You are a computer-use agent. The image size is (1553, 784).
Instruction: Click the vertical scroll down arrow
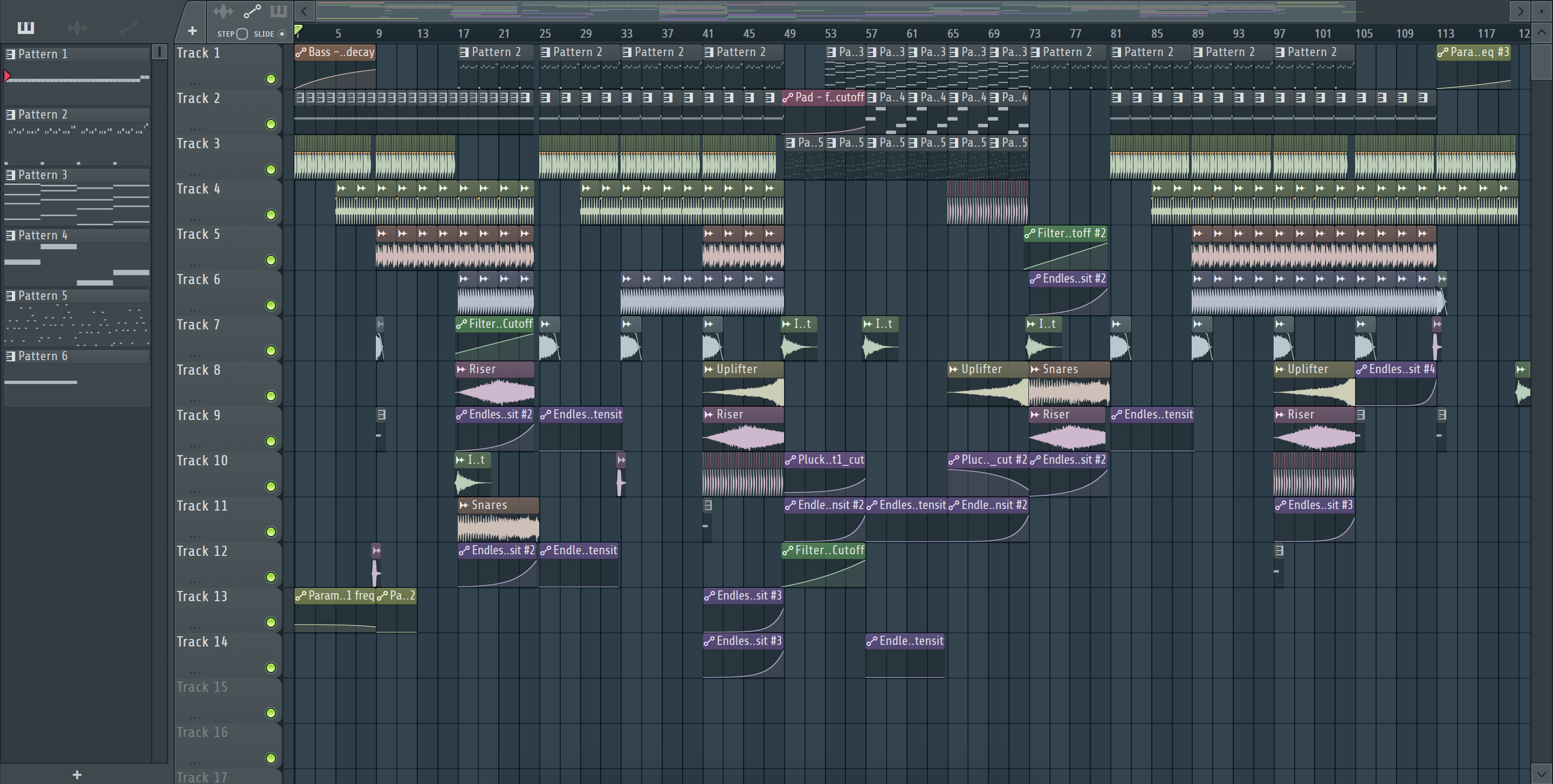pyautogui.click(x=1542, y=773)
